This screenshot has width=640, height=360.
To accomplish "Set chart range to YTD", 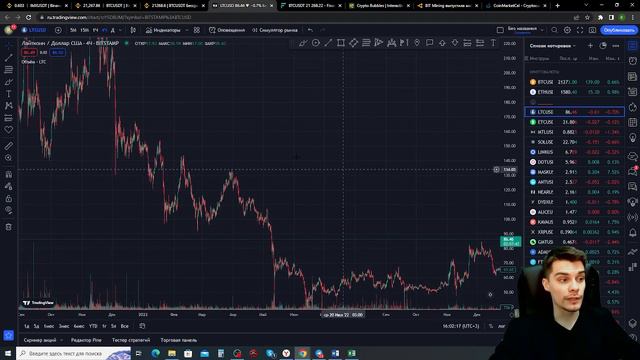I will [93, 326].
